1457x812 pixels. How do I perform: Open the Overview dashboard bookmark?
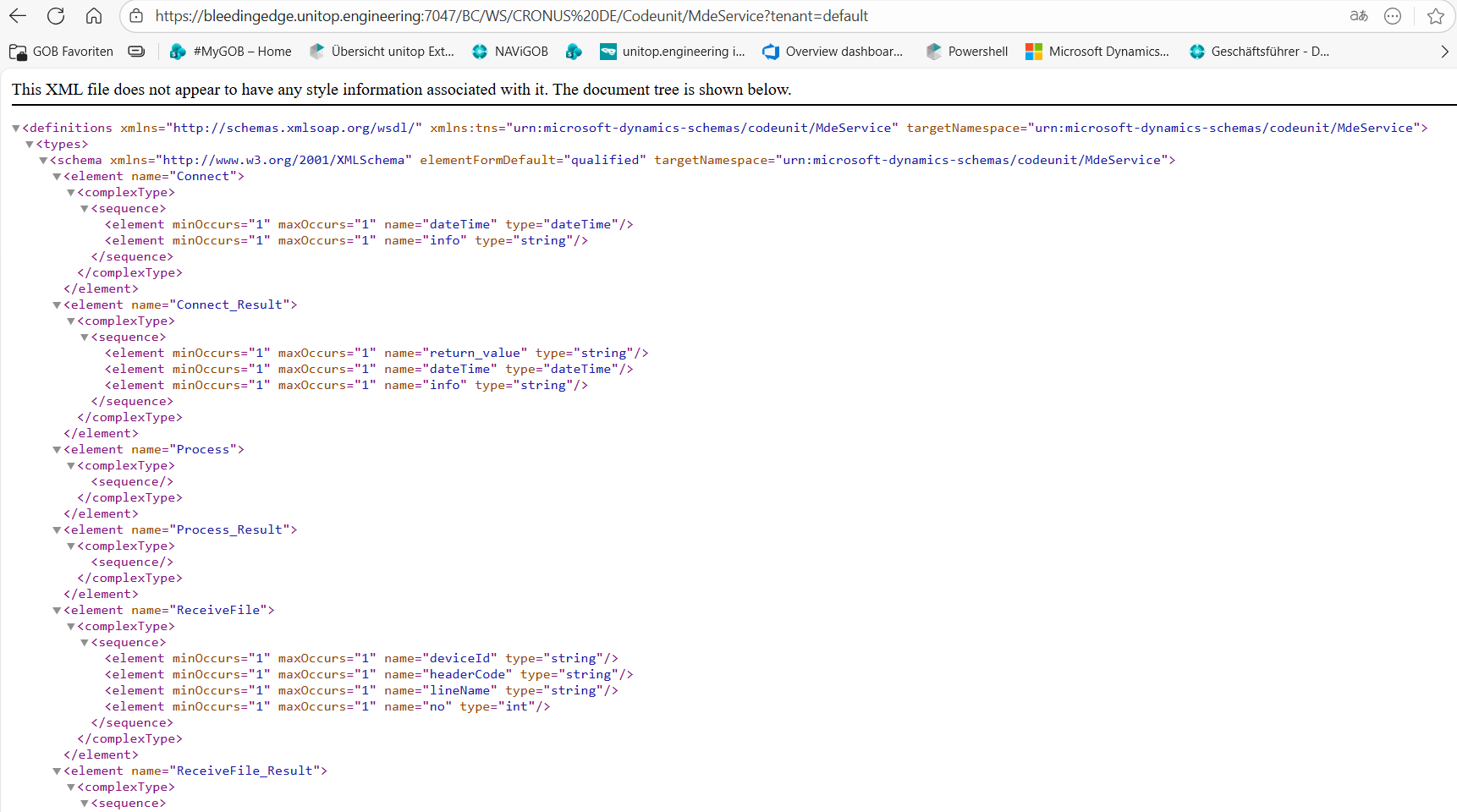(833, 52)
